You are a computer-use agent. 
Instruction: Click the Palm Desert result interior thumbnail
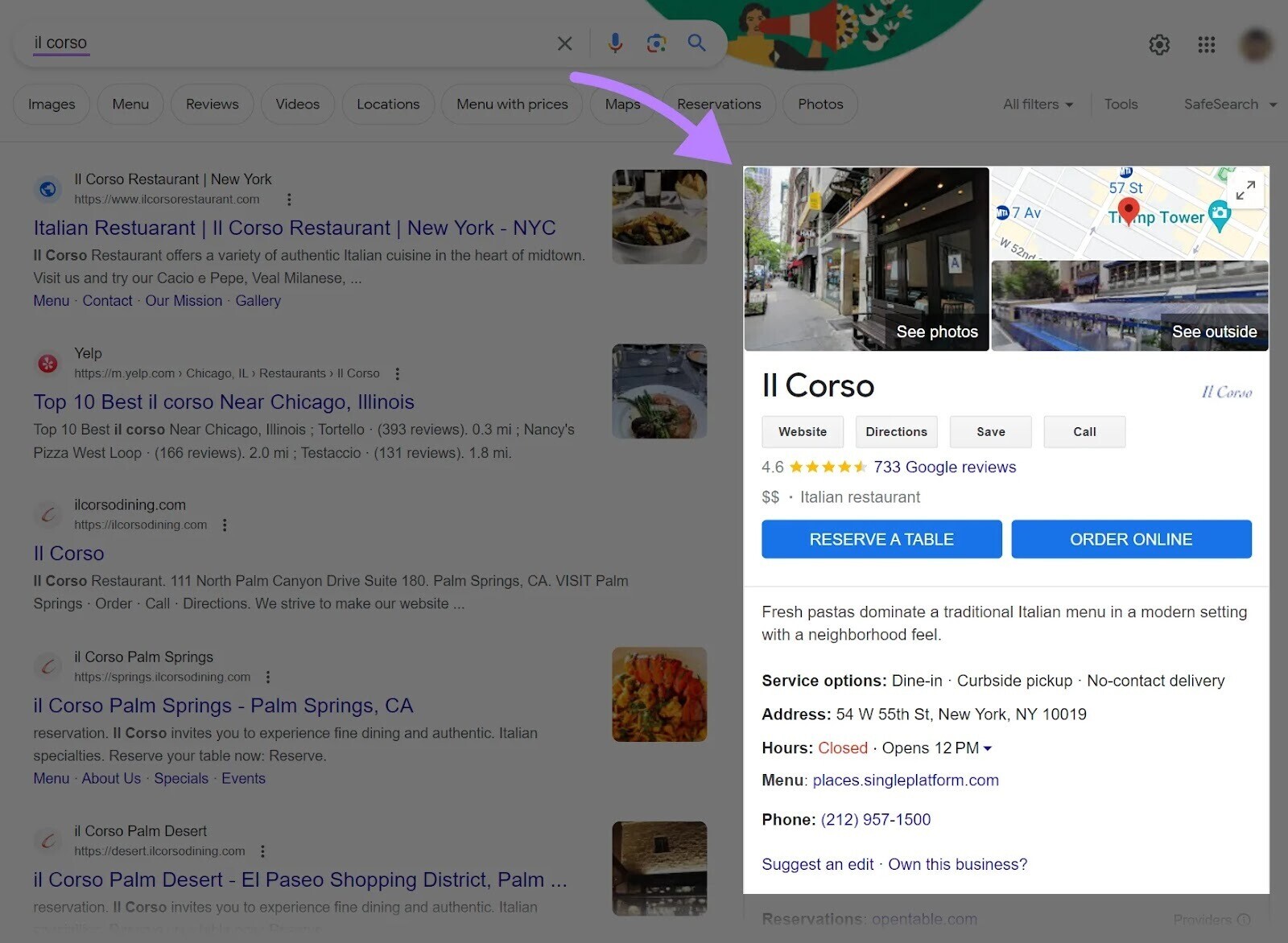(659, 868)
